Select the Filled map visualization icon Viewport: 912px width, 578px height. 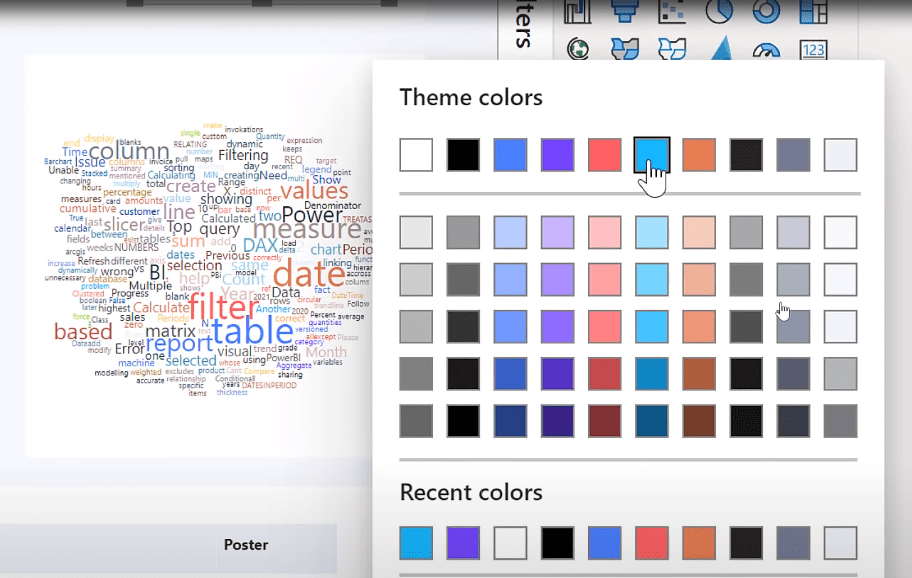point(625,49)
